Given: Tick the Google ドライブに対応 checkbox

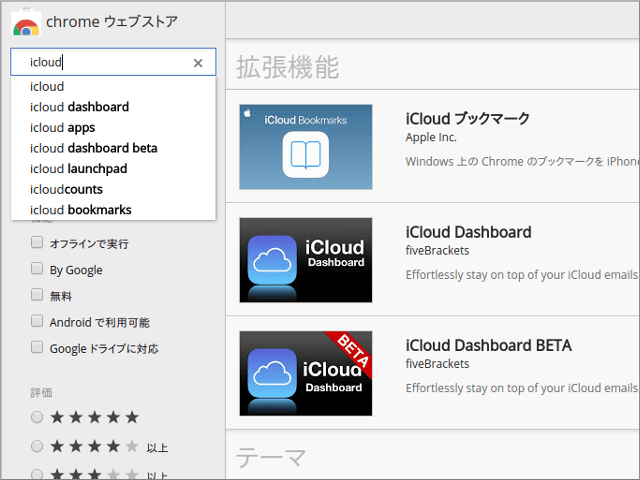Looking at the screenshot, I should (37, 347).
